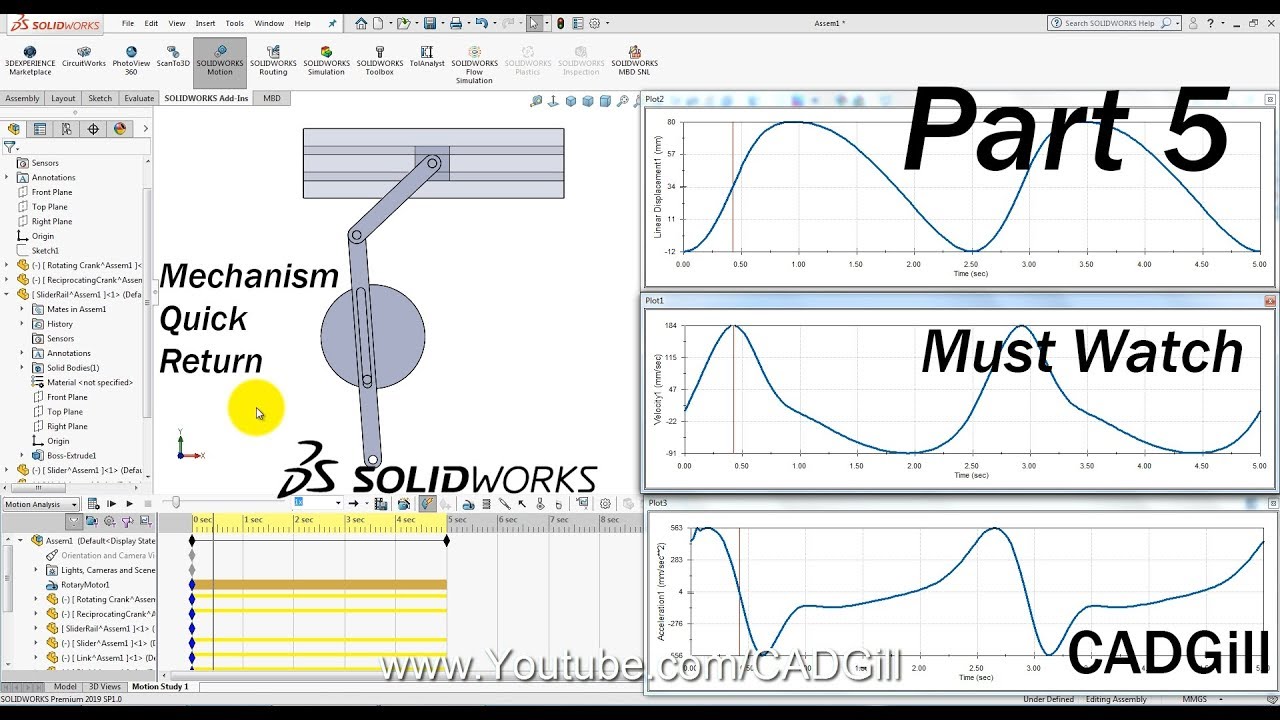Click the Calculate motion study icon
Viewport: 1280px width, 720px height.
coord(93,504)
